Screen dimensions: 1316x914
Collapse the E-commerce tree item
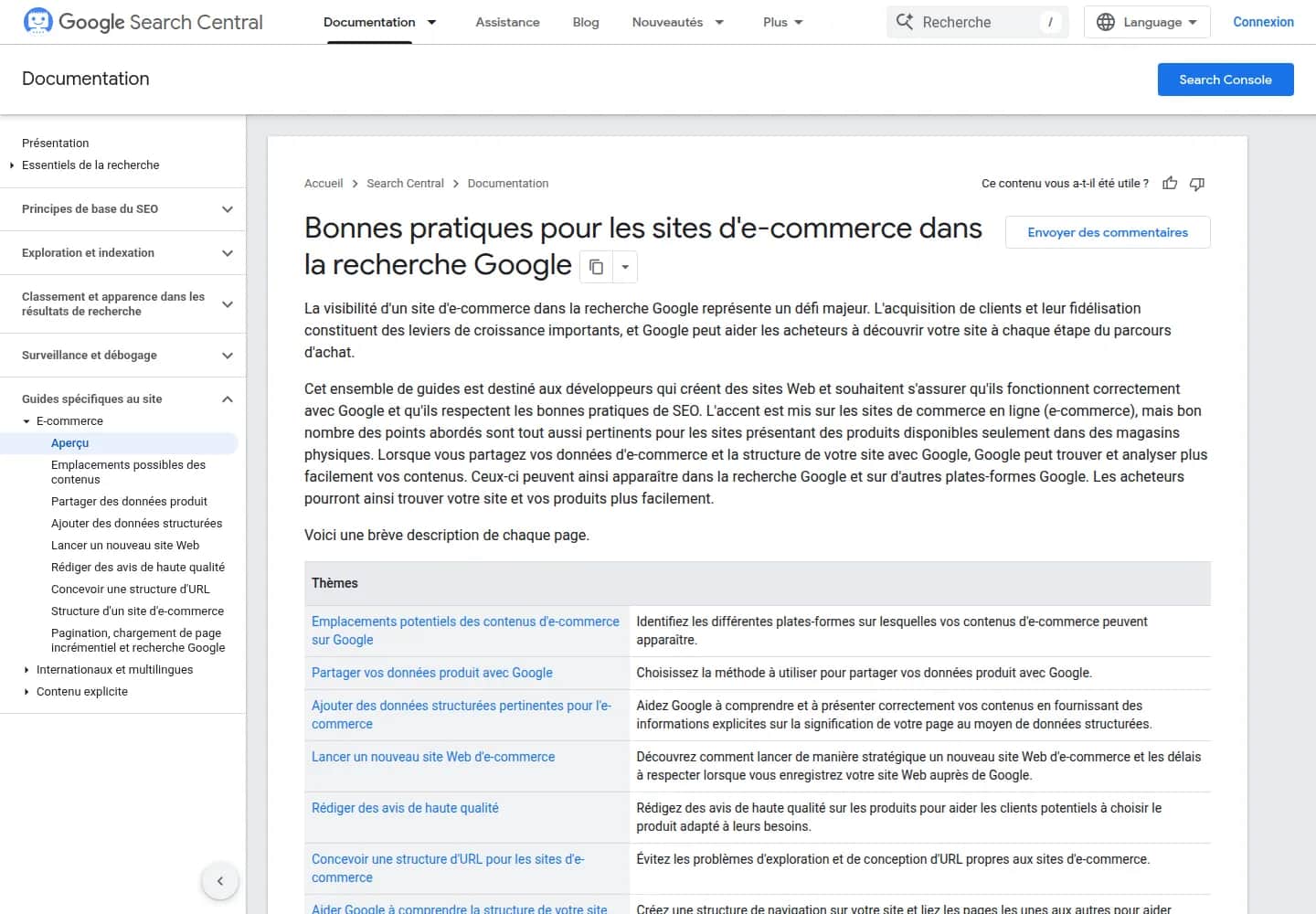[27, 421]
